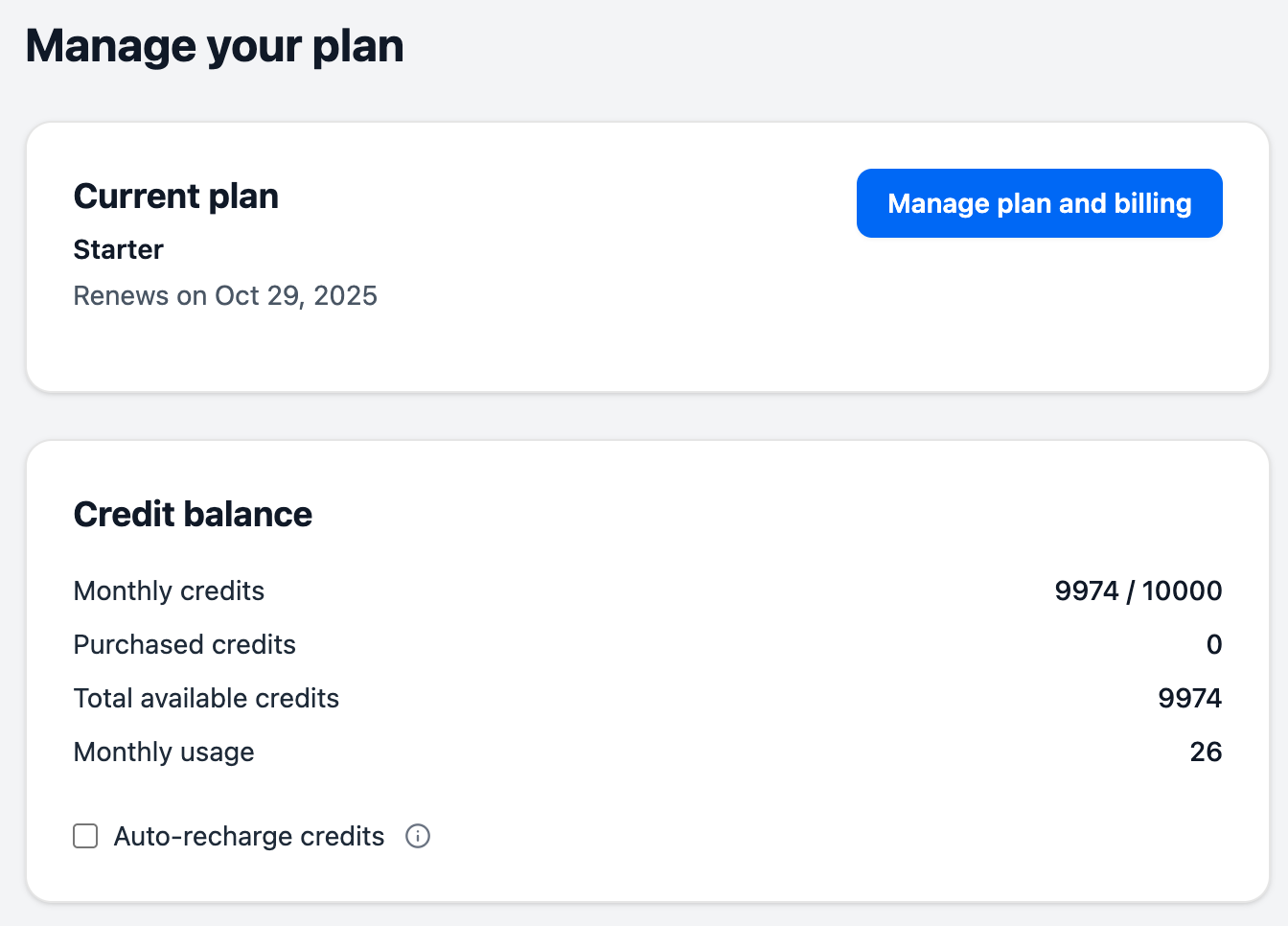This screenshot has height=926, width=1288.
Task: Click the Credit balance heading
Action: click(x=193, y=514)
